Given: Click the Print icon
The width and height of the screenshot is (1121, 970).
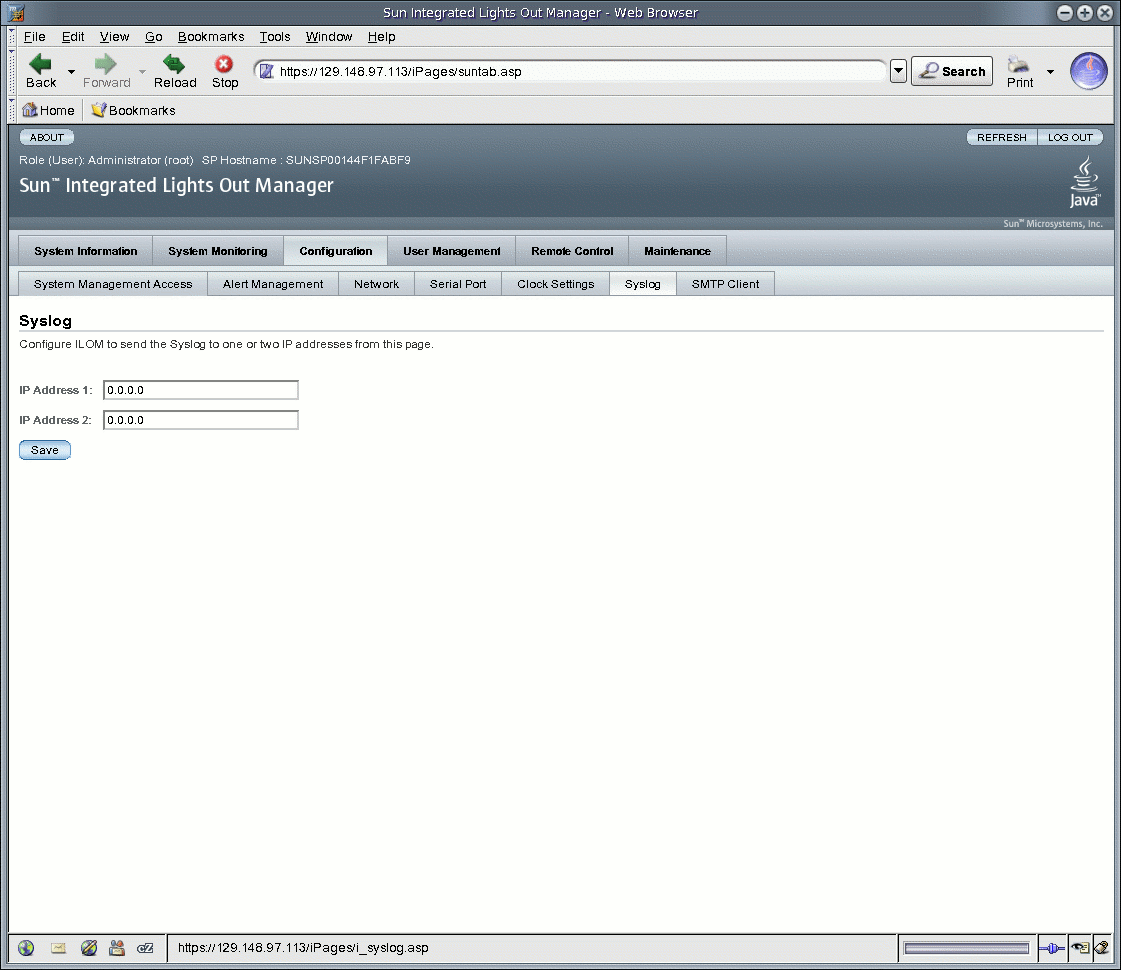Looking at the screenshot, I should point(1018,64).
